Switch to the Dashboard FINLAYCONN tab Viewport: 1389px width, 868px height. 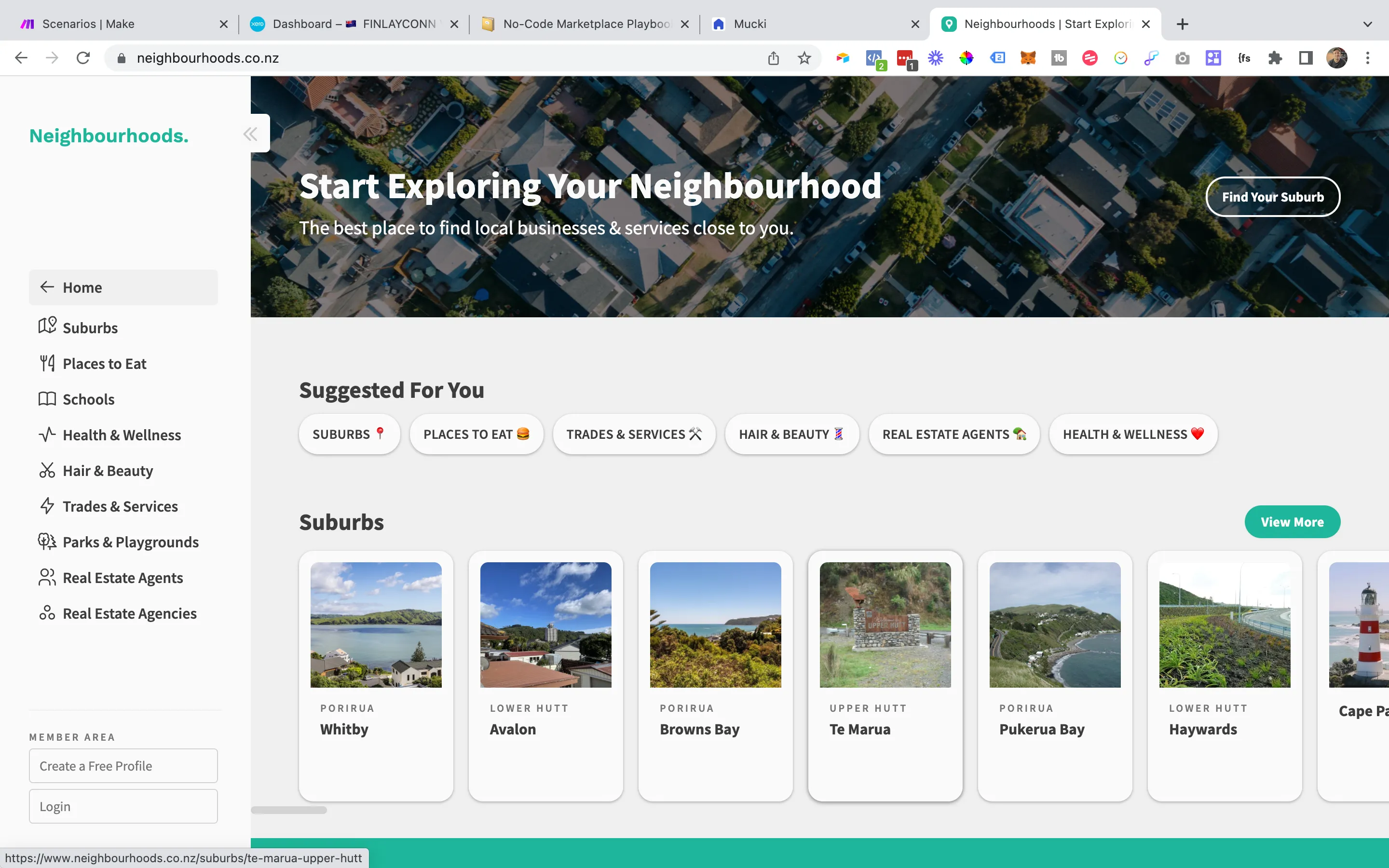point(354,24)
